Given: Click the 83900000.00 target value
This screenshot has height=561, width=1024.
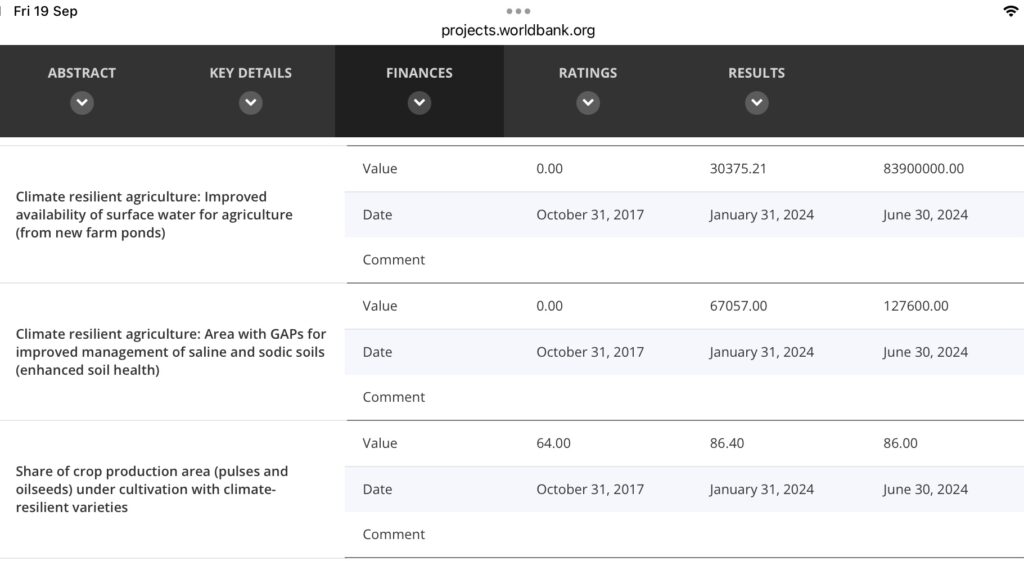Looking at the screenshot, I should point(923,168).
